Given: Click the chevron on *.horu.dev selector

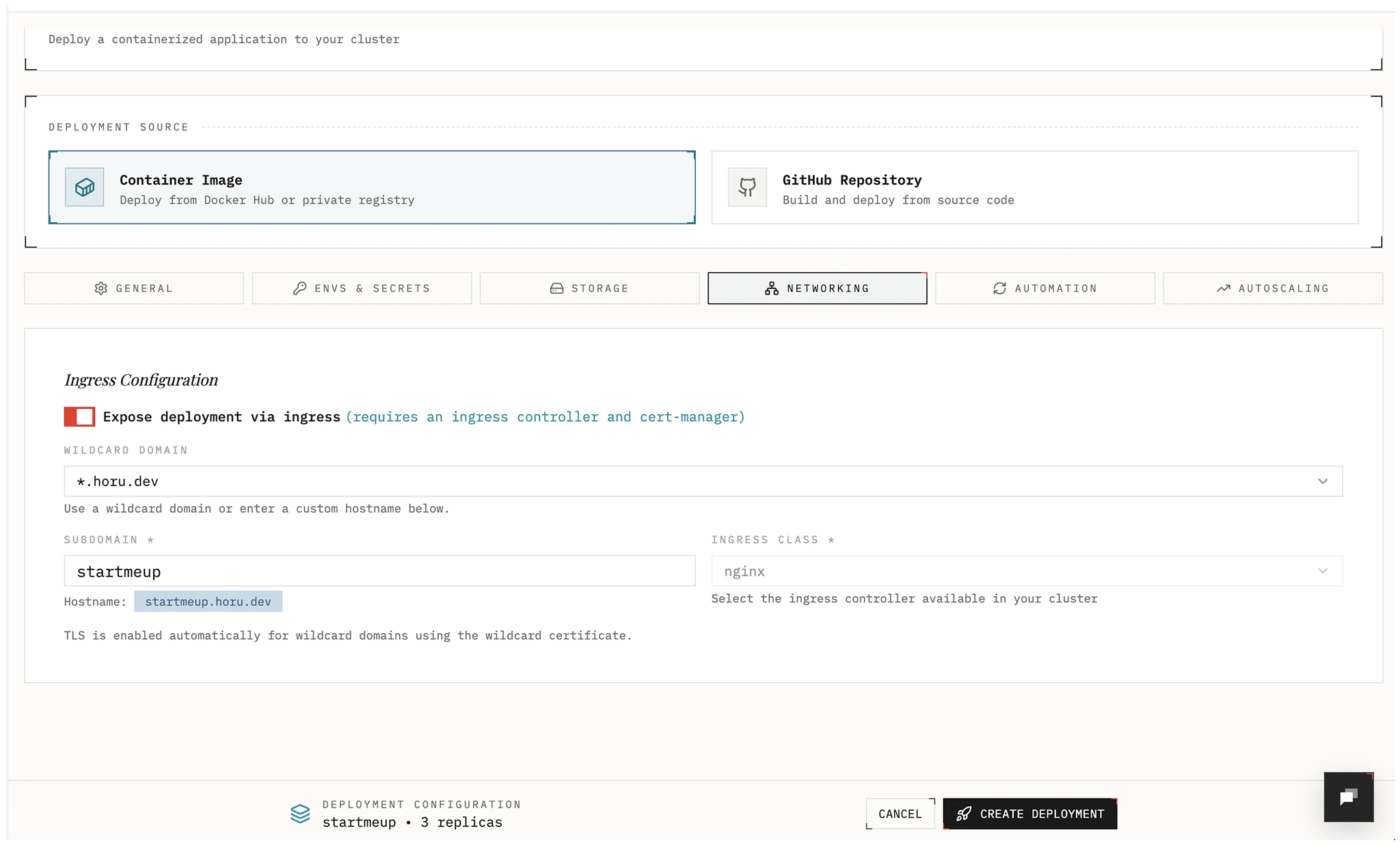Looking at the screenshot, I should 1323,481.
